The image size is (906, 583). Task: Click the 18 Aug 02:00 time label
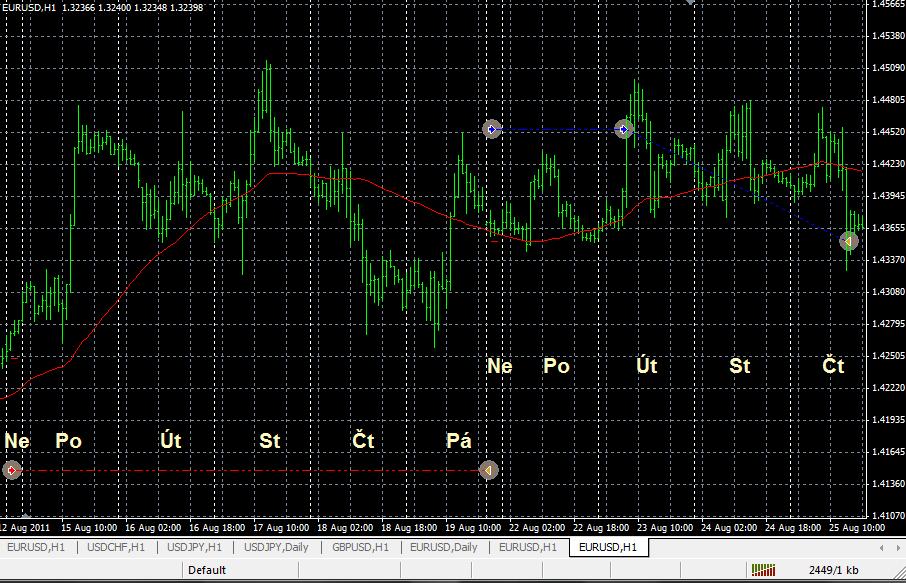[x=345, y=528]
